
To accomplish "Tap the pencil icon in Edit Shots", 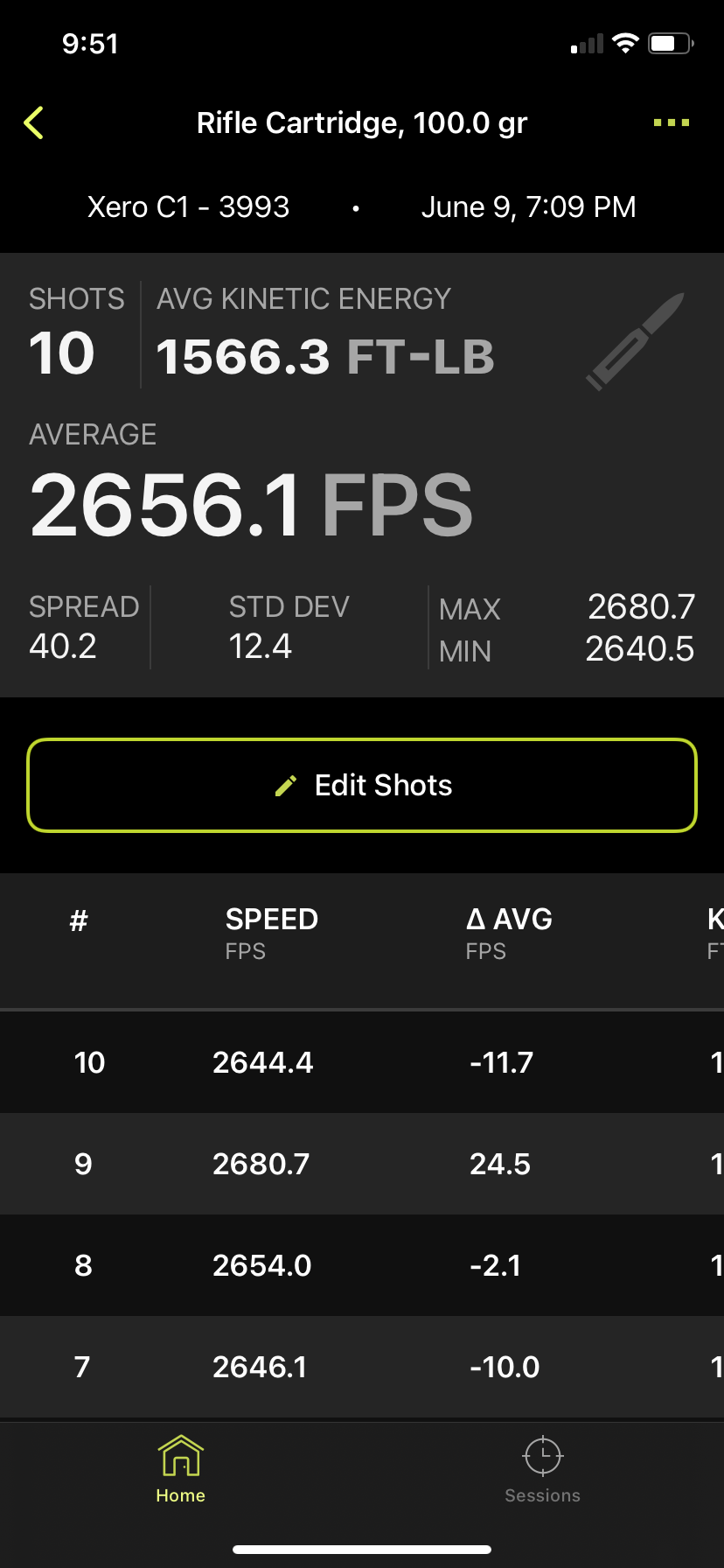I will tap(286, 786).
